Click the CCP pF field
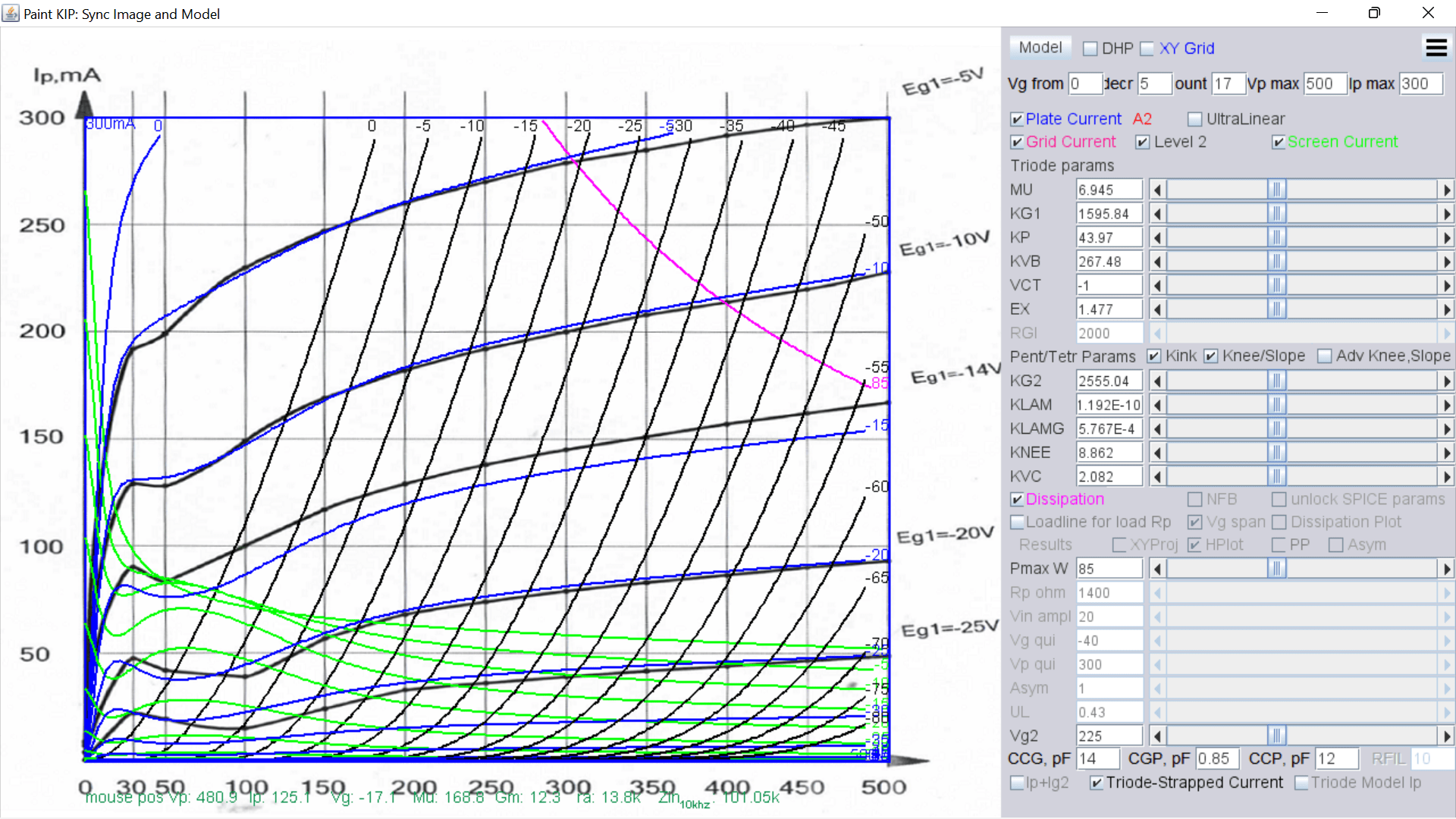Viewport: 1456px width, 819px height. pos(1337,758)
